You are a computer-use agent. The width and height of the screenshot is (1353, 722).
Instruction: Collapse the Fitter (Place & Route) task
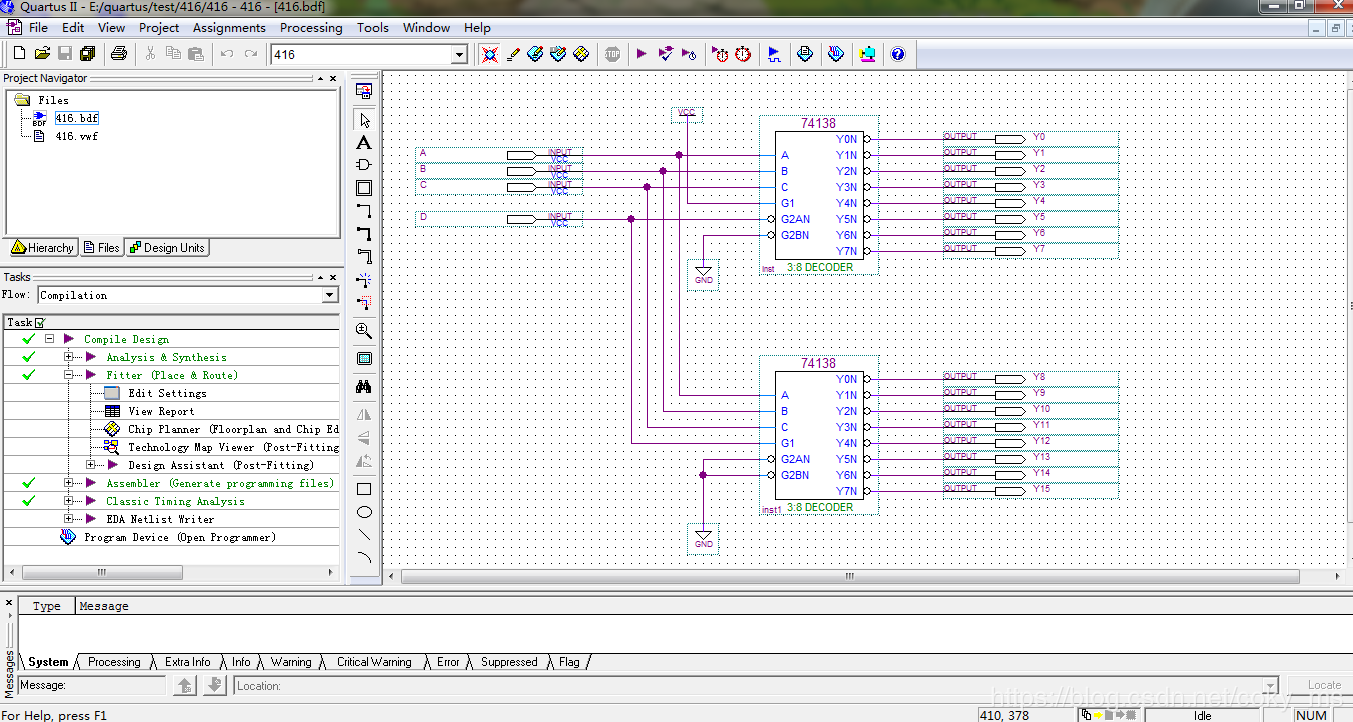pyautogui.click(x=69, y=375)
